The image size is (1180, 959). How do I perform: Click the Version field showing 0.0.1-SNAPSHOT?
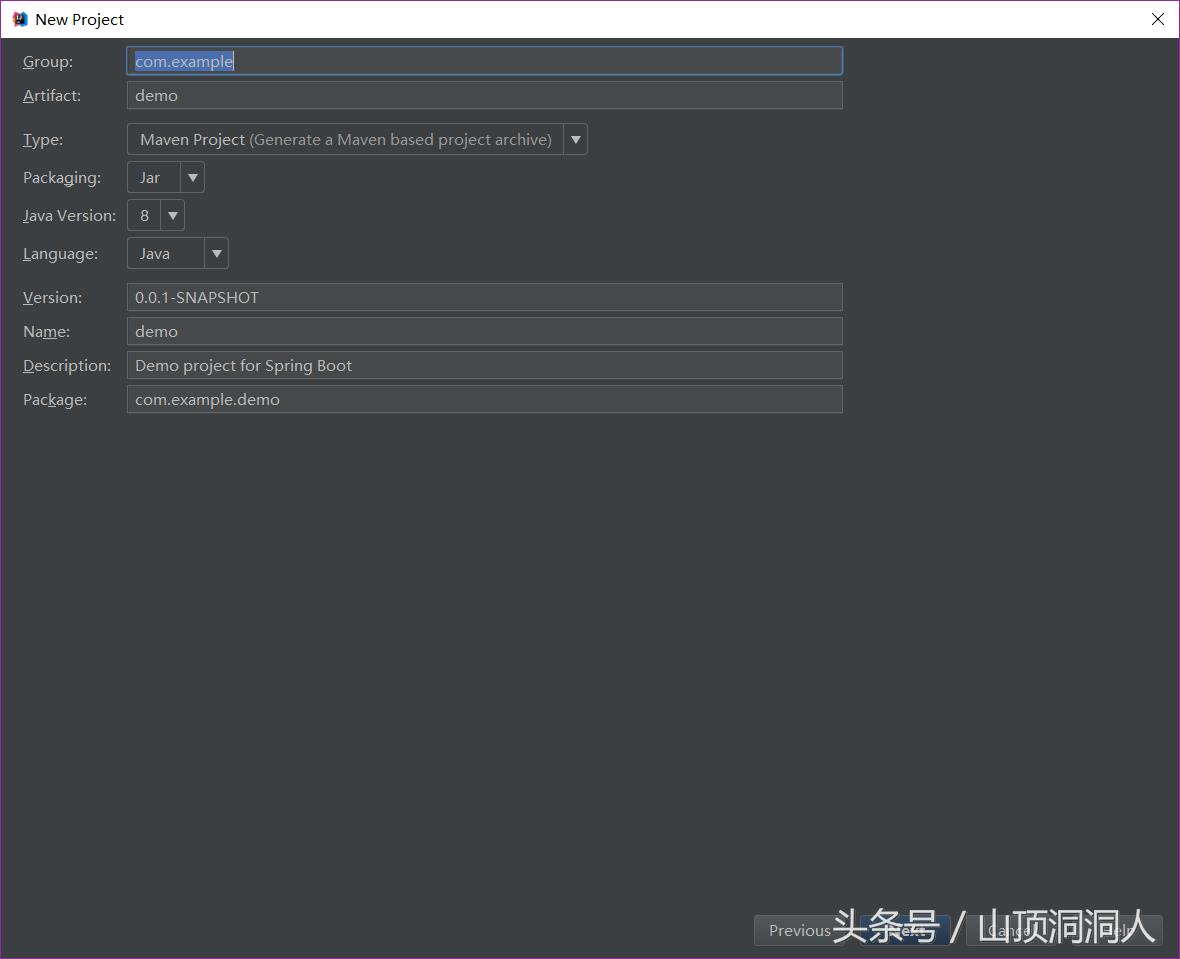(400, 297)
